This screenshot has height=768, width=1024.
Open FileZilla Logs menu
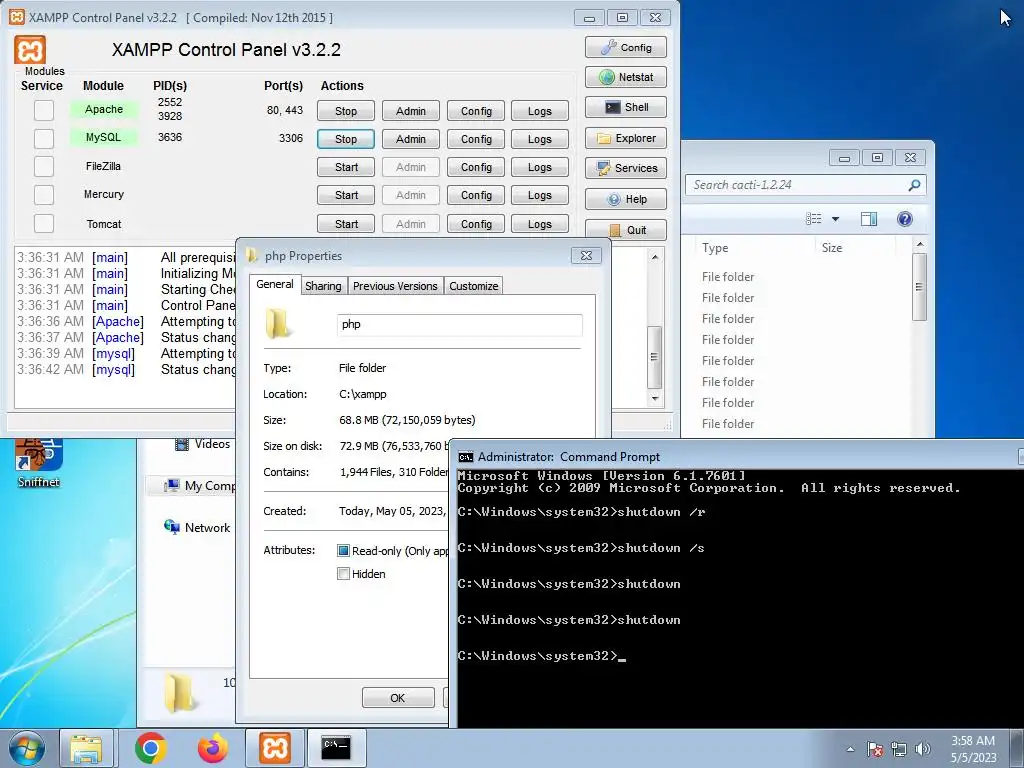pyautogui.click(x=539, y=167)
